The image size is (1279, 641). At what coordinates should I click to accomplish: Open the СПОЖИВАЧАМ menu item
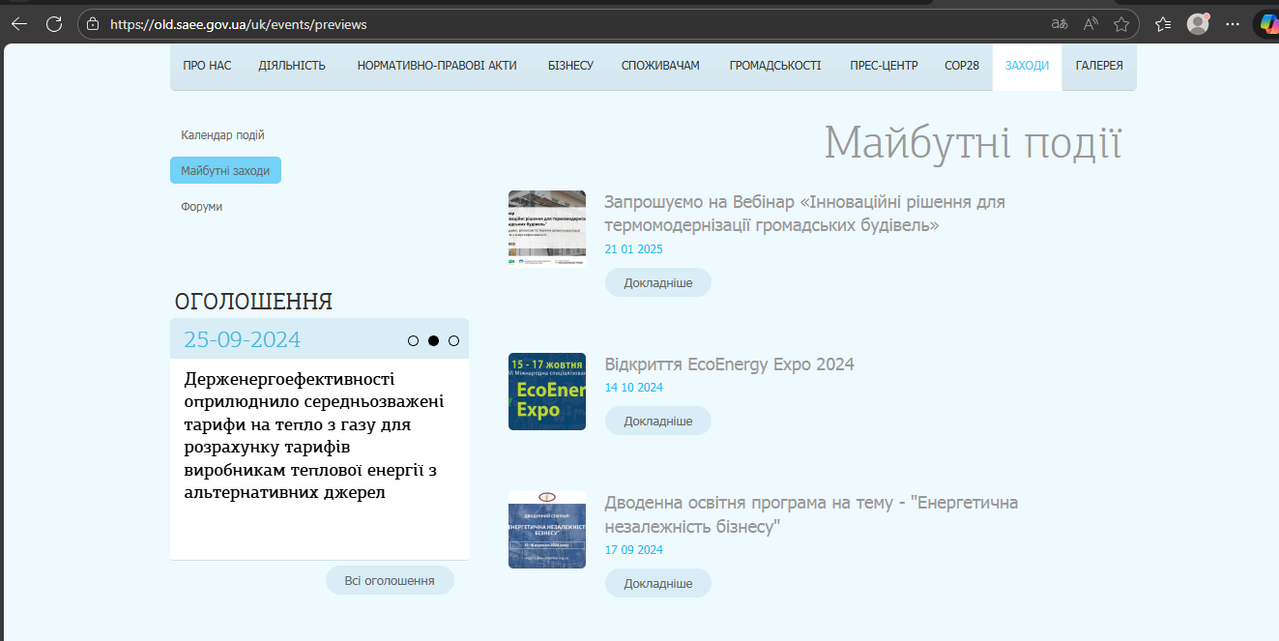click(x=660, y=66)
